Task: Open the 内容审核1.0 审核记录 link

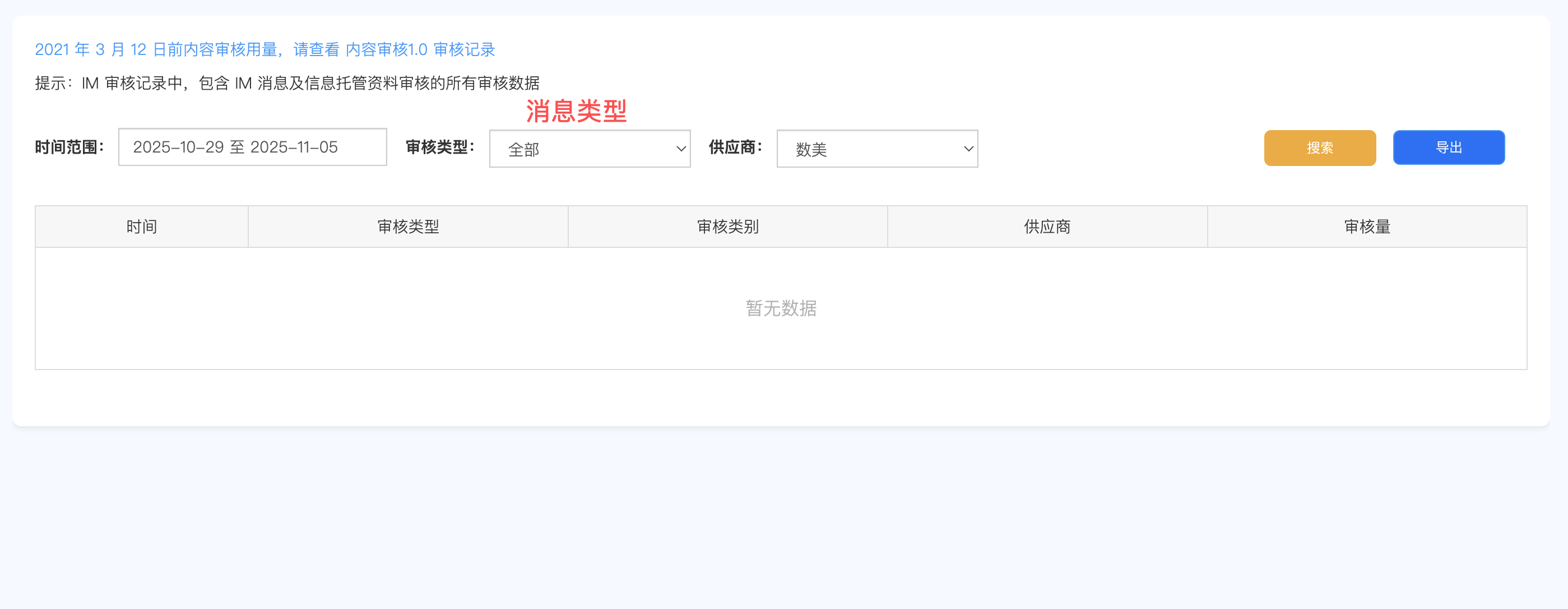Action: click(x=420, y=49)
